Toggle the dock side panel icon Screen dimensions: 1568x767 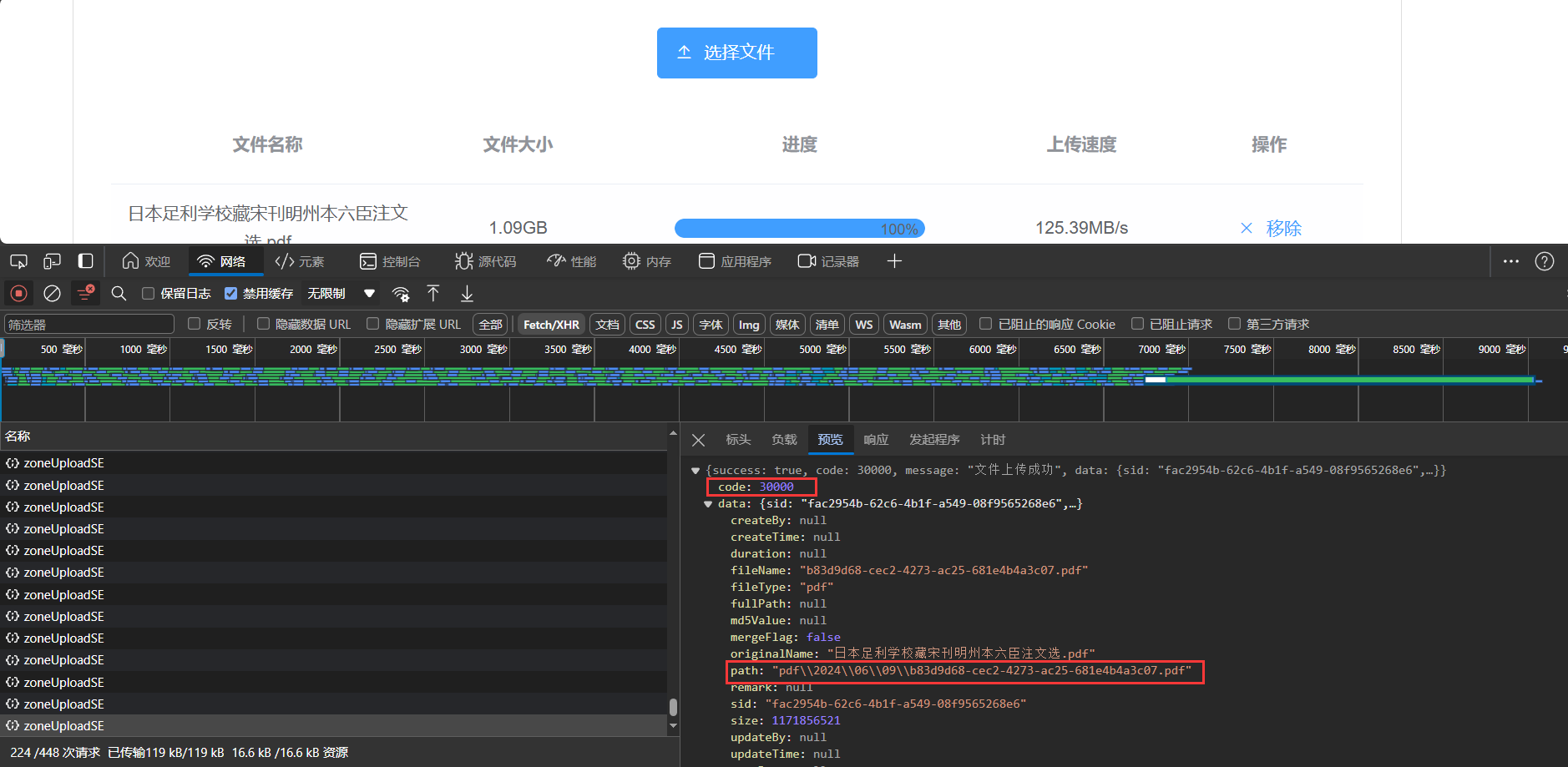85,261
